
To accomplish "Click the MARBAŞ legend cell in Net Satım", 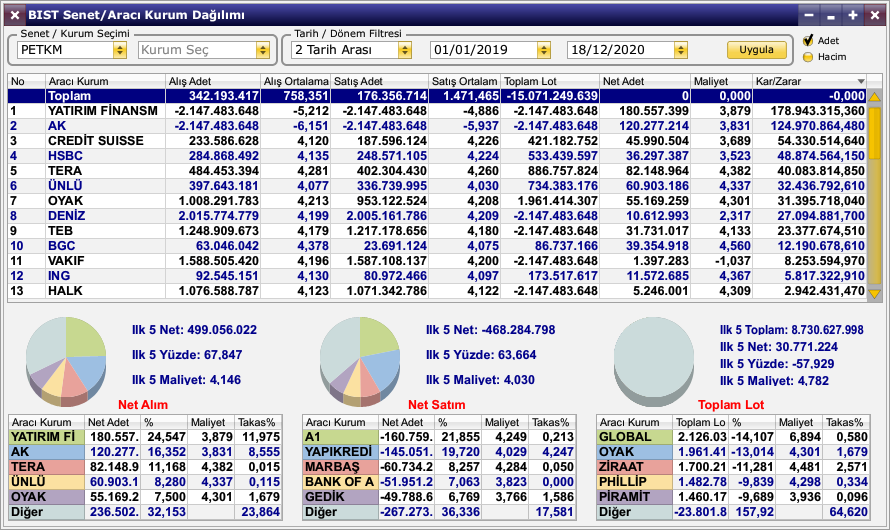I will point(341,467).
